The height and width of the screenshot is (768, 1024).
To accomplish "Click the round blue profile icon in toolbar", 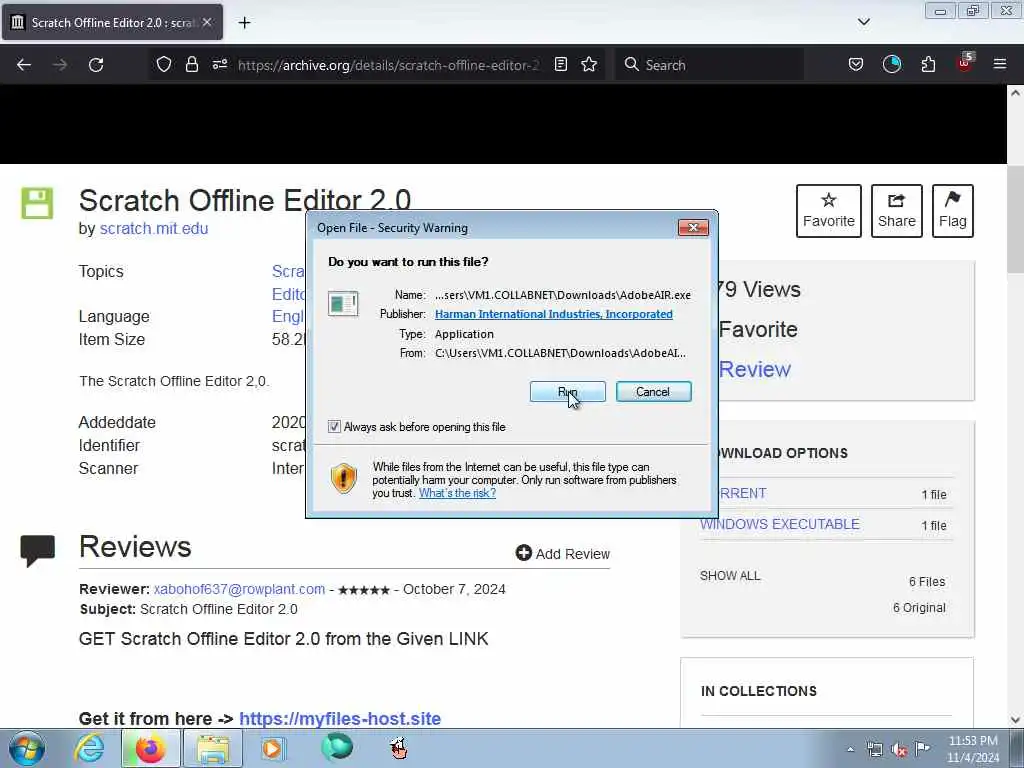I will click(892, 64).
